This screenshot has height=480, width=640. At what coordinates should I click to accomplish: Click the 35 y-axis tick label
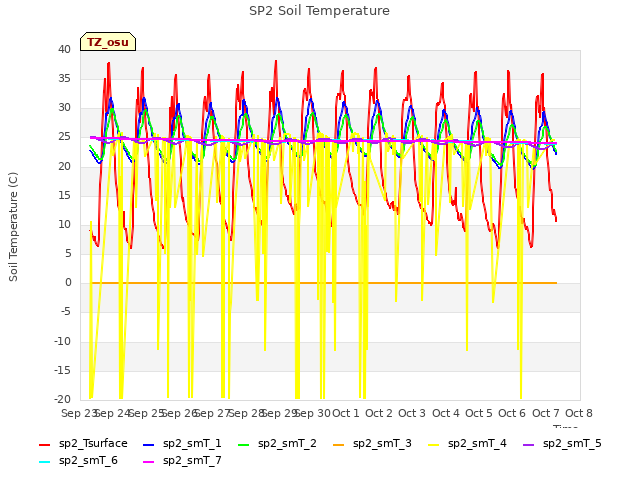coord(64,78)
